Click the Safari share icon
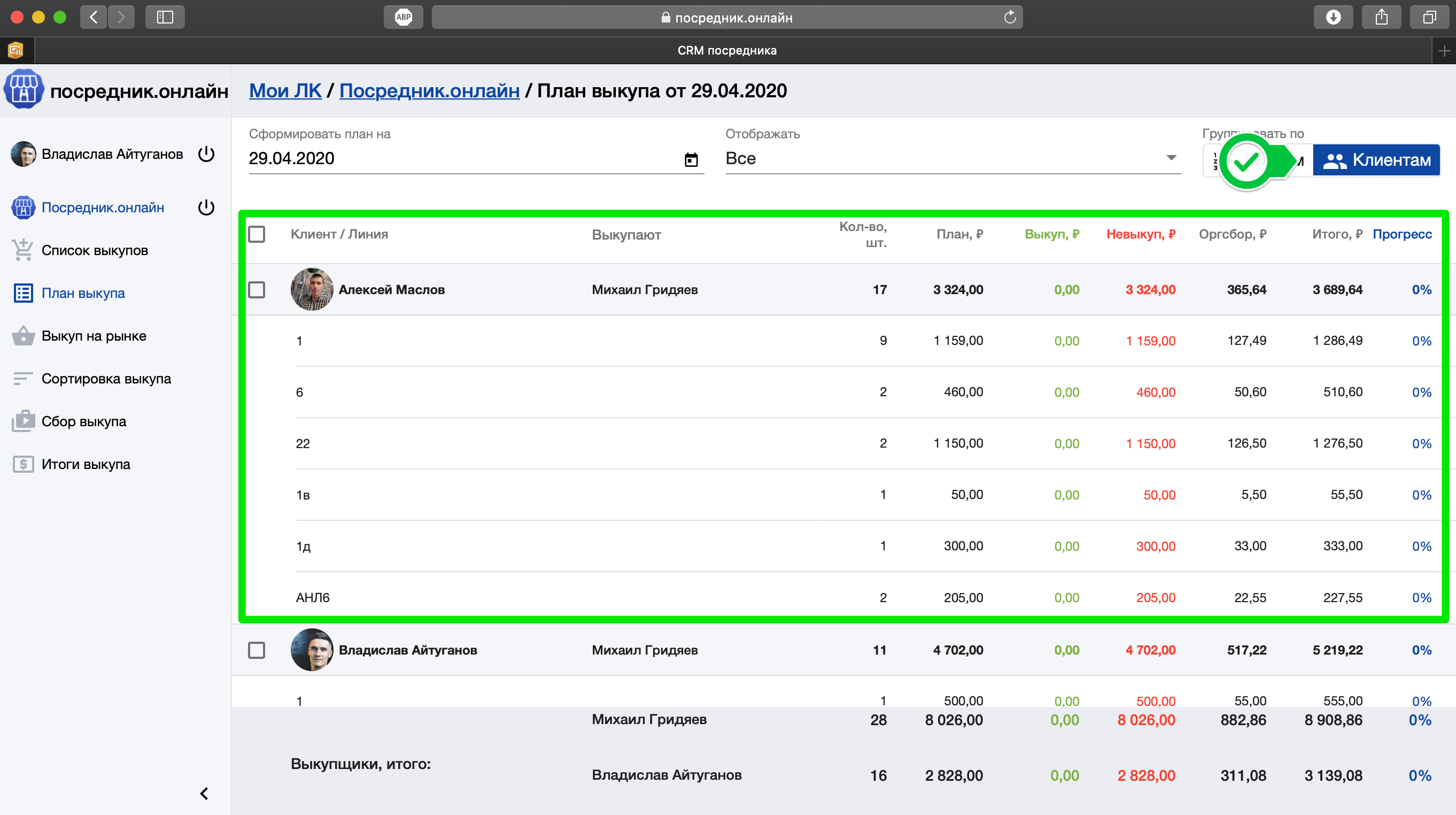 click(x=1381, y=17)
